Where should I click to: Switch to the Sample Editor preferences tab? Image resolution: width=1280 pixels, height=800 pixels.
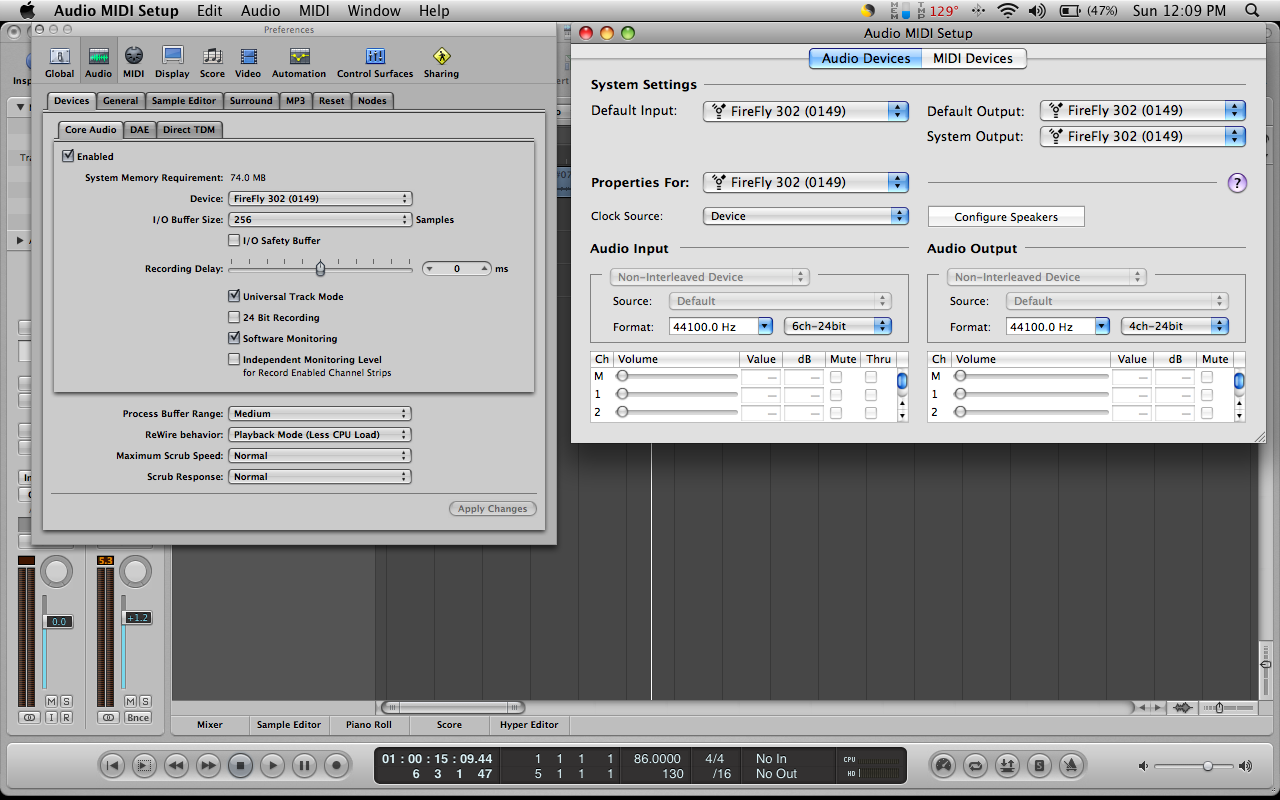point(184,101)
